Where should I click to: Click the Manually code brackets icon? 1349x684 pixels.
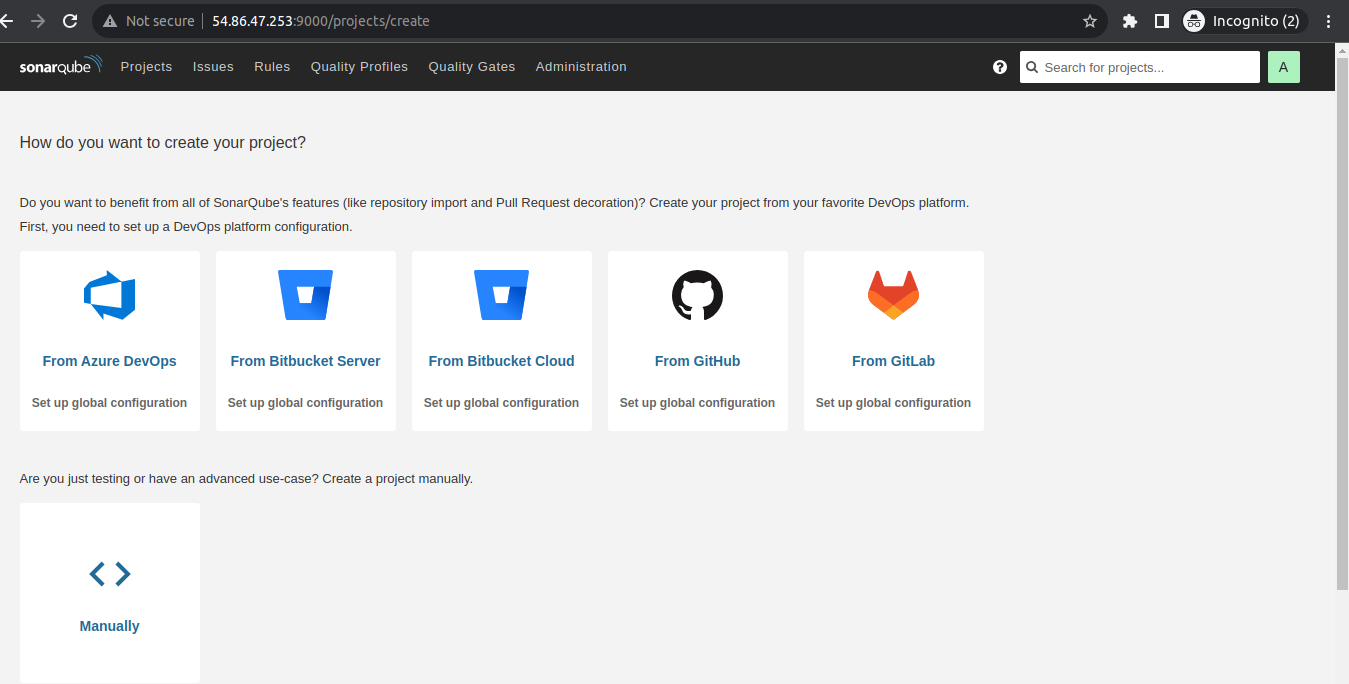110,574
